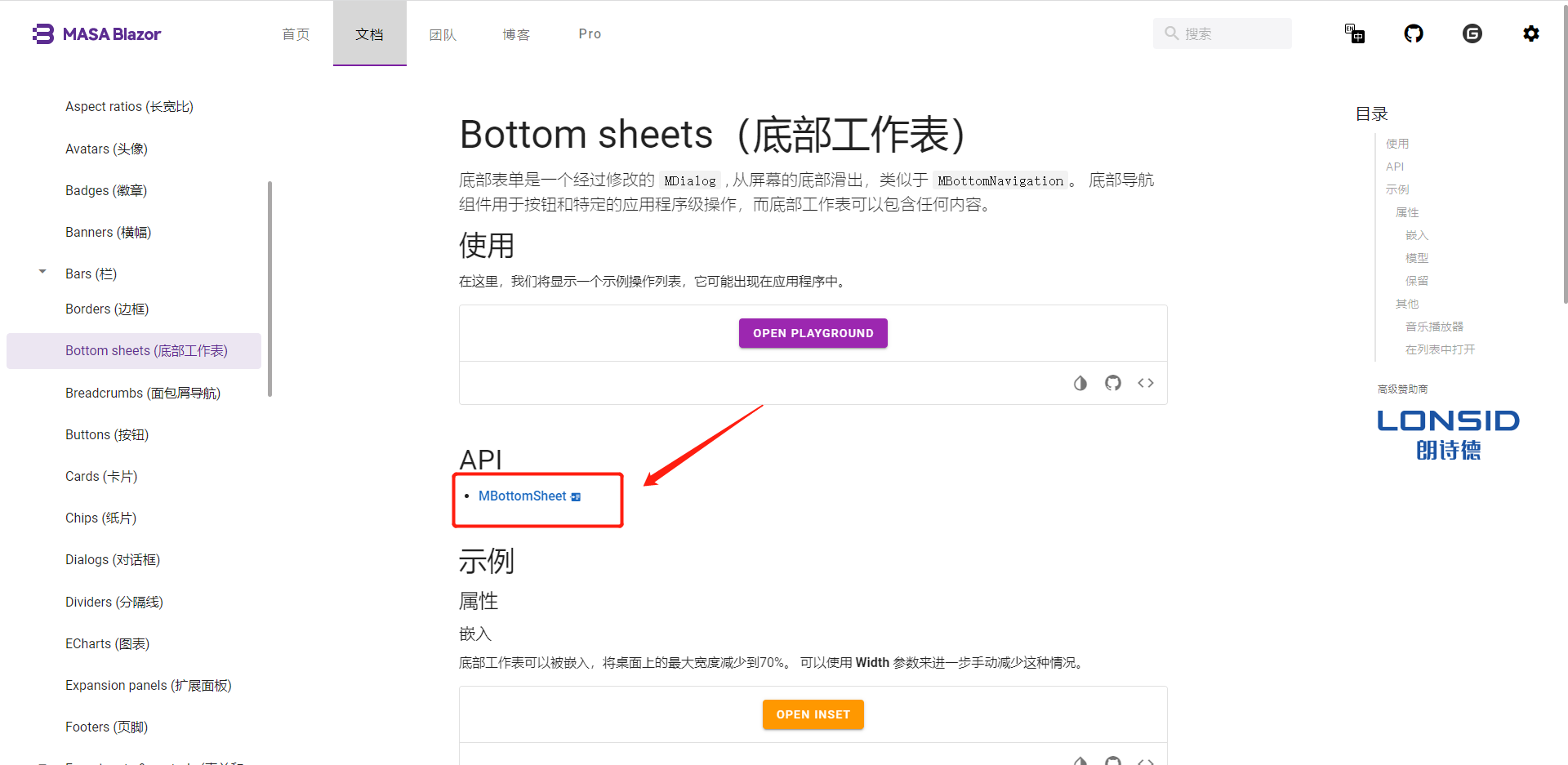Open the language translation icon
This screenshot has height=765, width=1568.
point(1355,33)
